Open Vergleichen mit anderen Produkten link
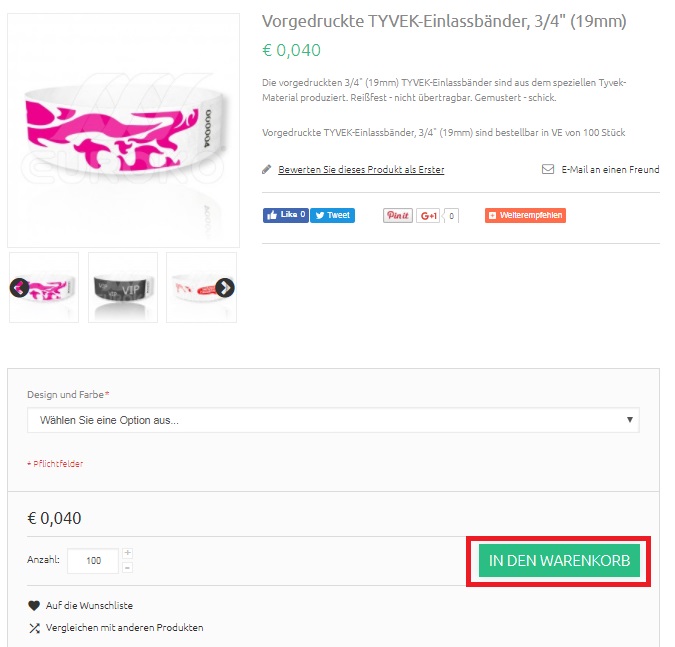This screenshot has height=647, width=675. point(125,628)
